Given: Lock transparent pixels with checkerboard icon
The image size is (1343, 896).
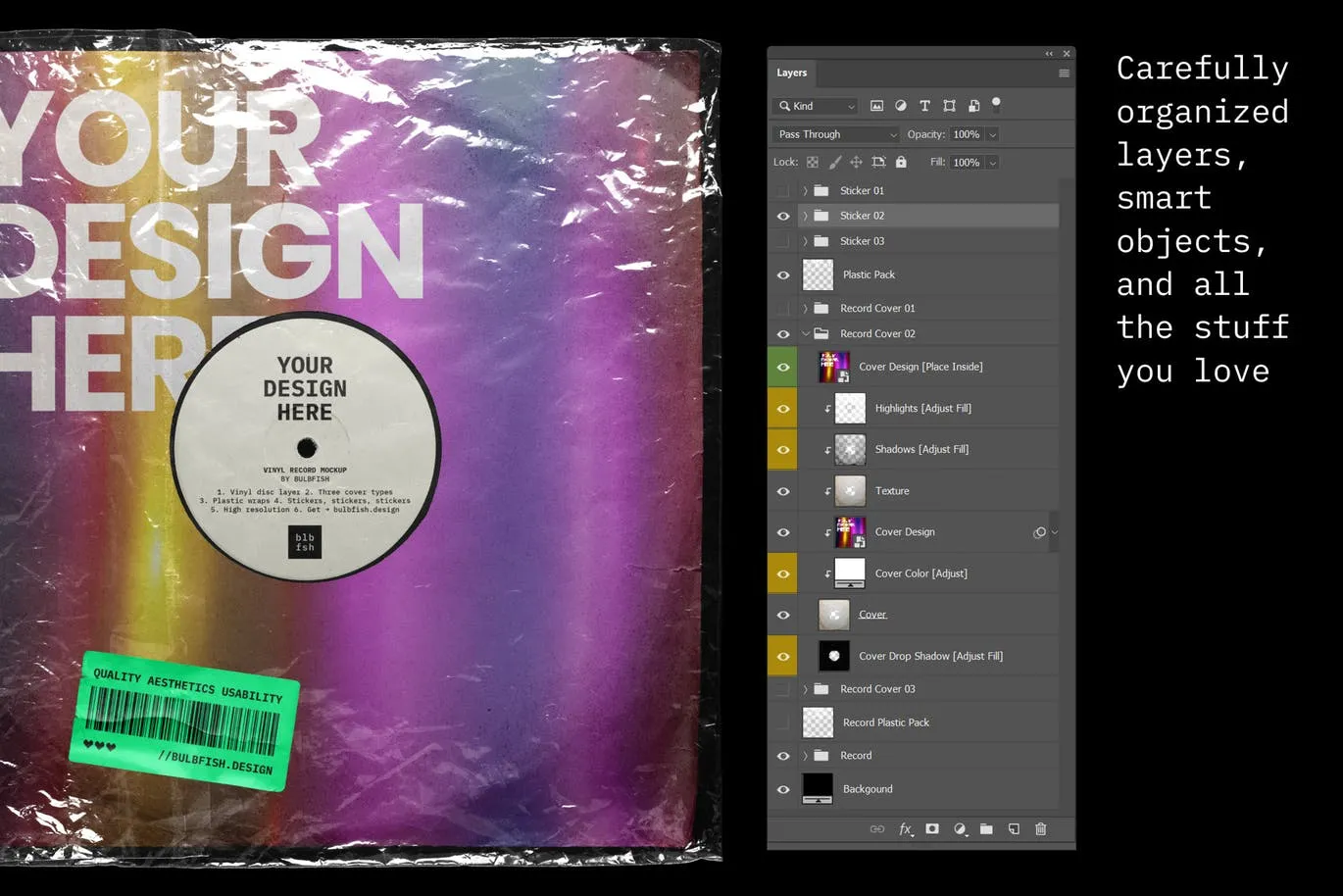Looking at the screenshot, I should pos(812,162).
